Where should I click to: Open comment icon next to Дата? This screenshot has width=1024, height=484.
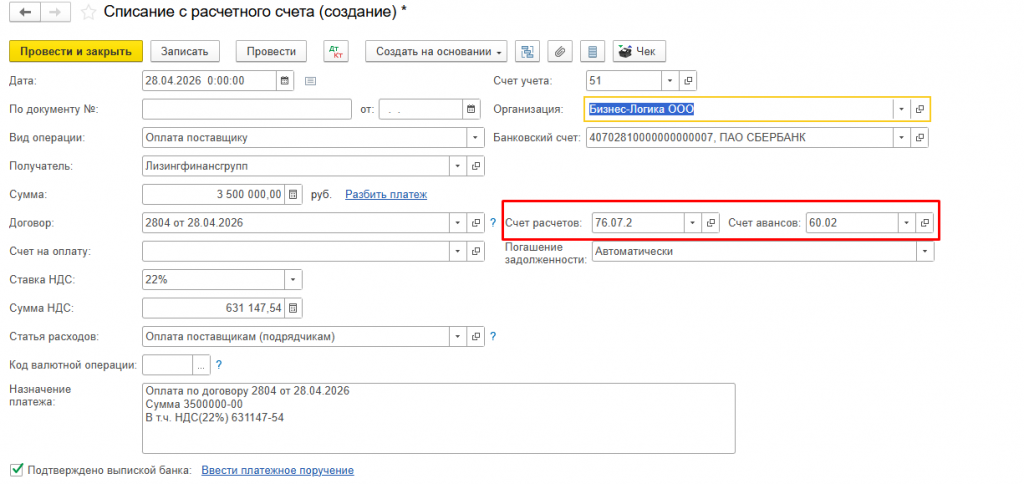click(310, 81)
